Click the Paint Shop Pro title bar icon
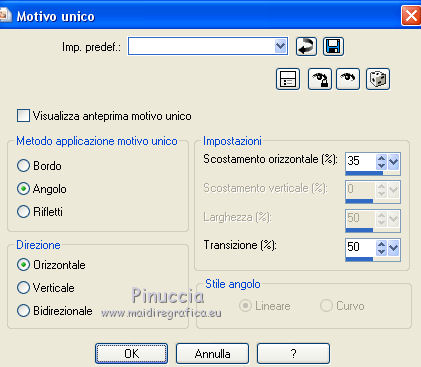 (4, 15)
